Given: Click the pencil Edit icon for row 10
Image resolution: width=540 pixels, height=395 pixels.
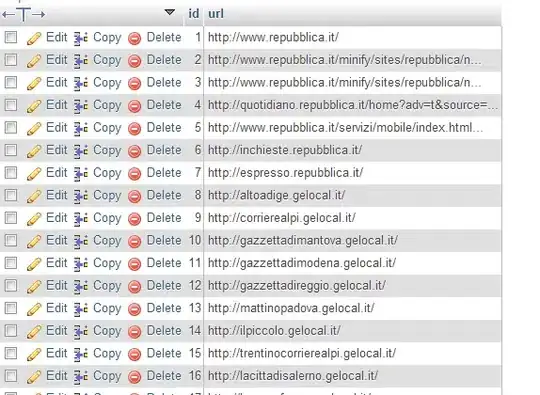Looking at the screenshot, I should (34, 241).
